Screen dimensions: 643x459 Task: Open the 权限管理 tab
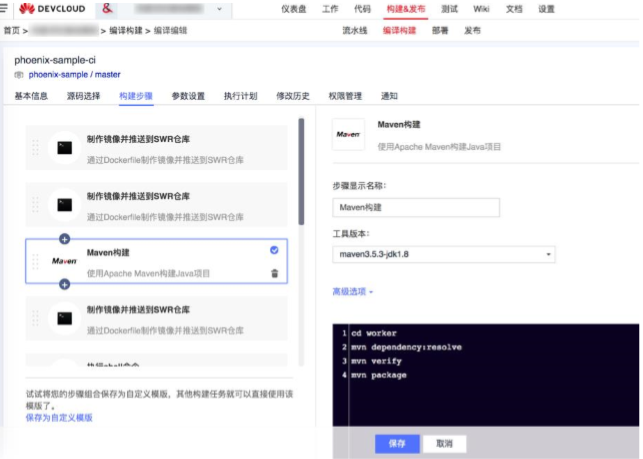tap(345, 96)
